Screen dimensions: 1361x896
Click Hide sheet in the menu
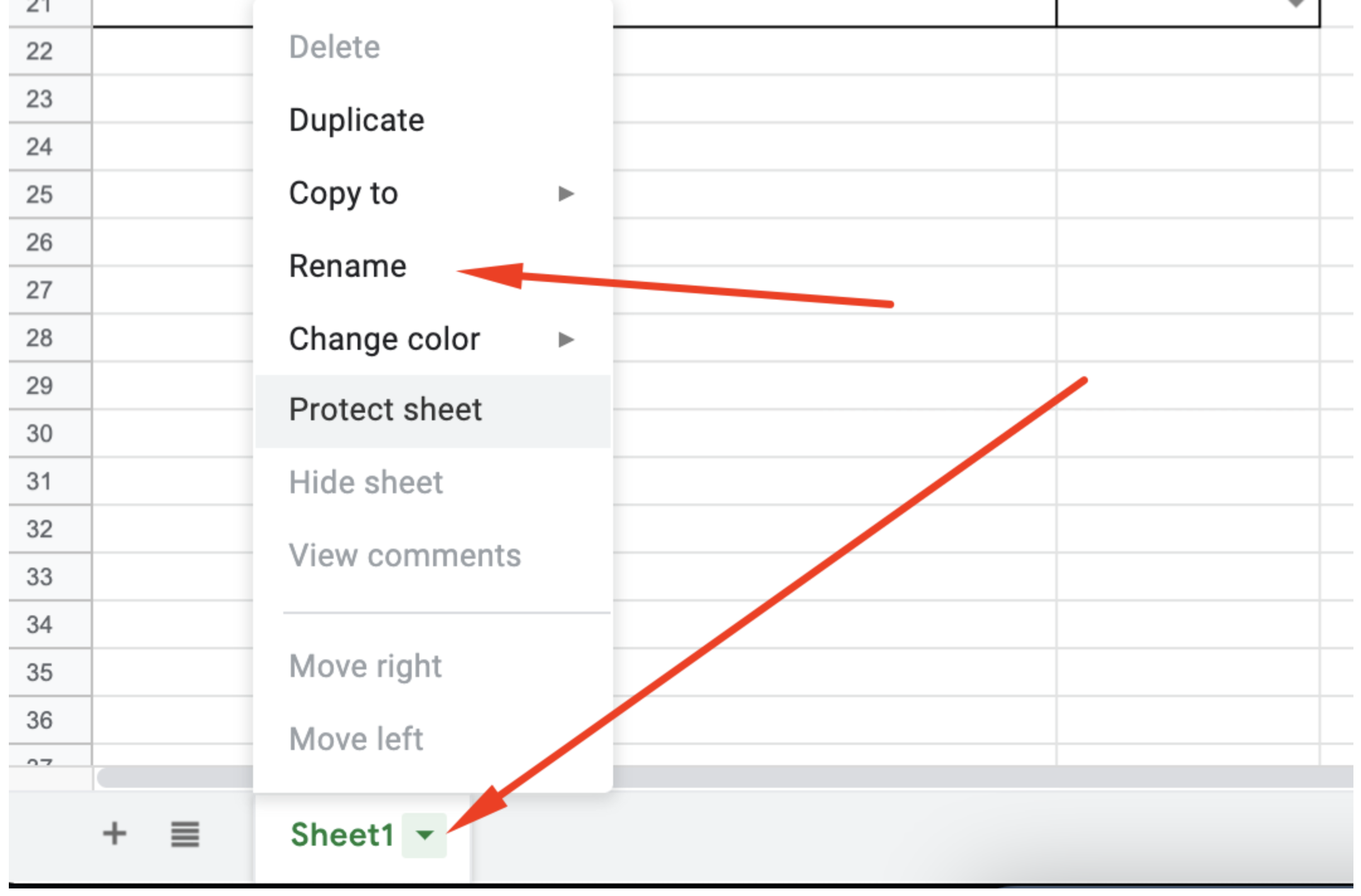(x=366, y=483)
